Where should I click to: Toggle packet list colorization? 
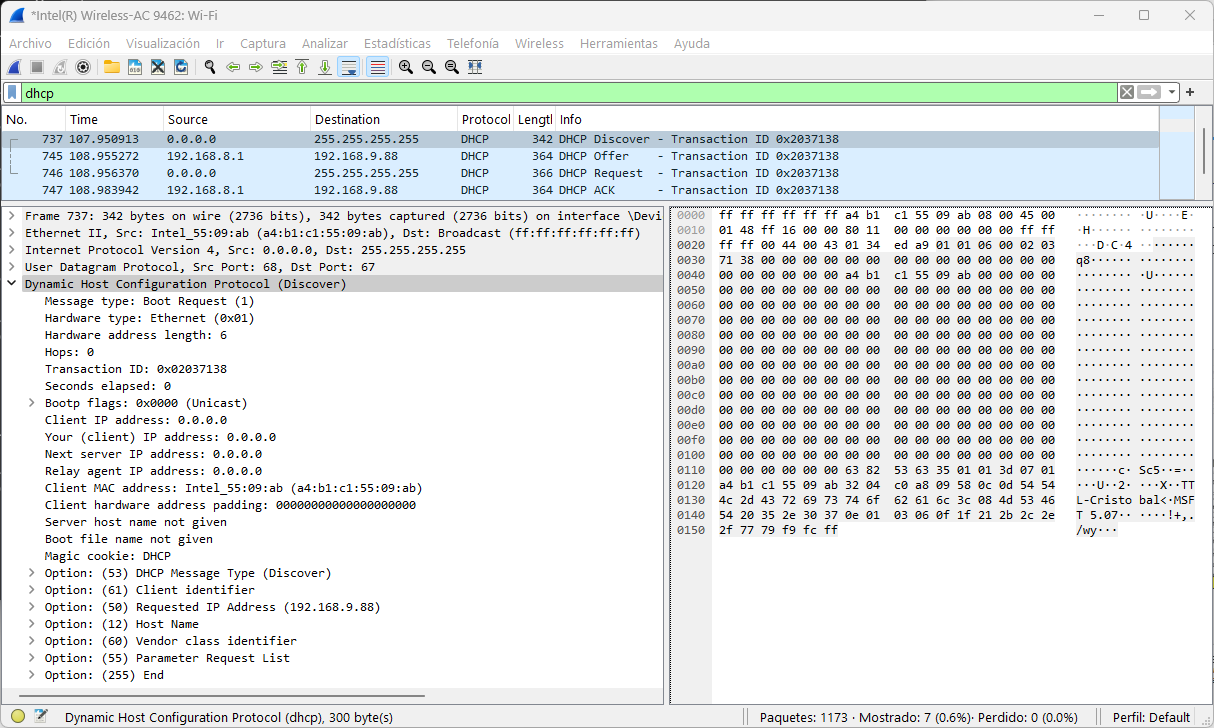click(377, 67)
